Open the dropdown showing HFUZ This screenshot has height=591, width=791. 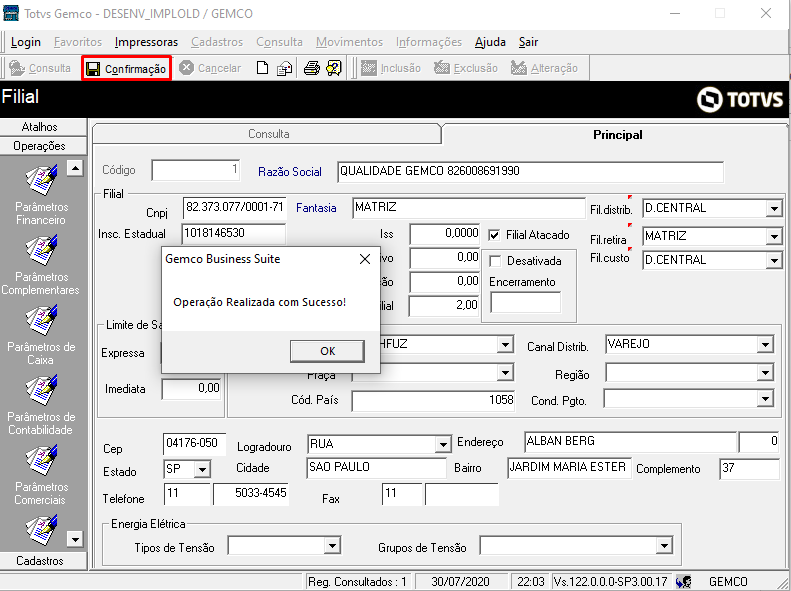505,345
